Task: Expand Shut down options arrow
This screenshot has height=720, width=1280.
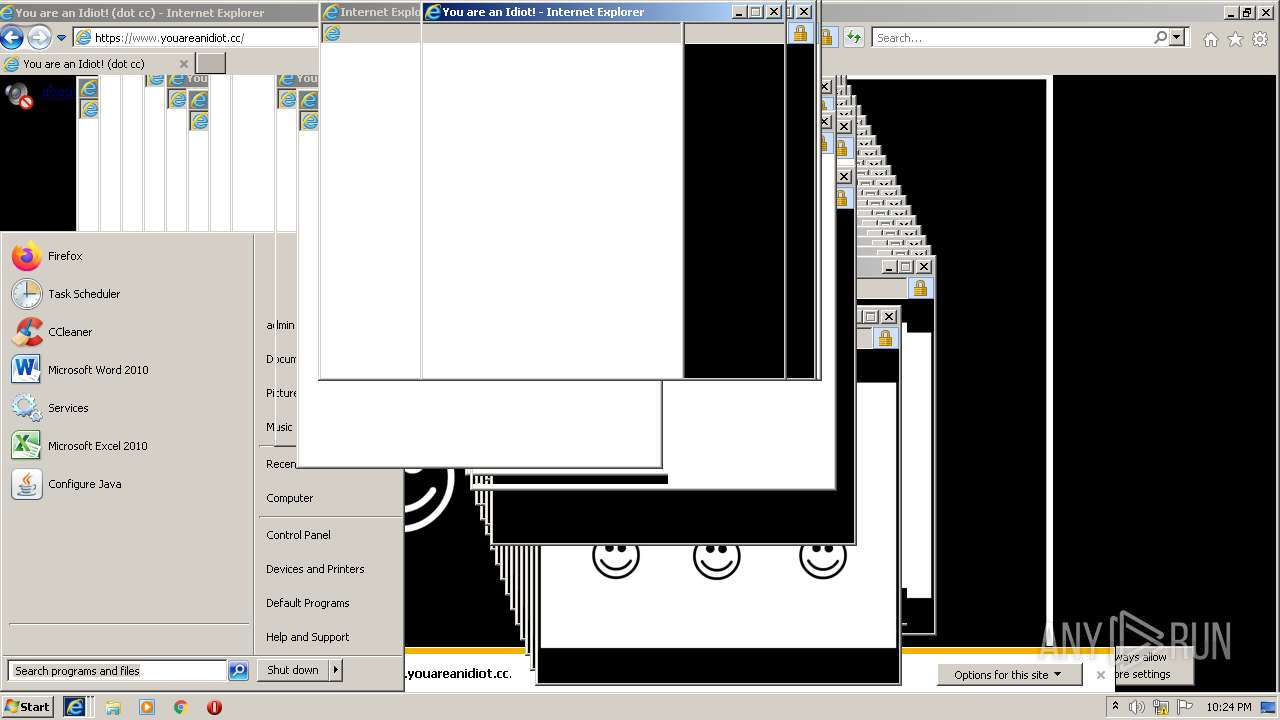Action: coord(336,670)
